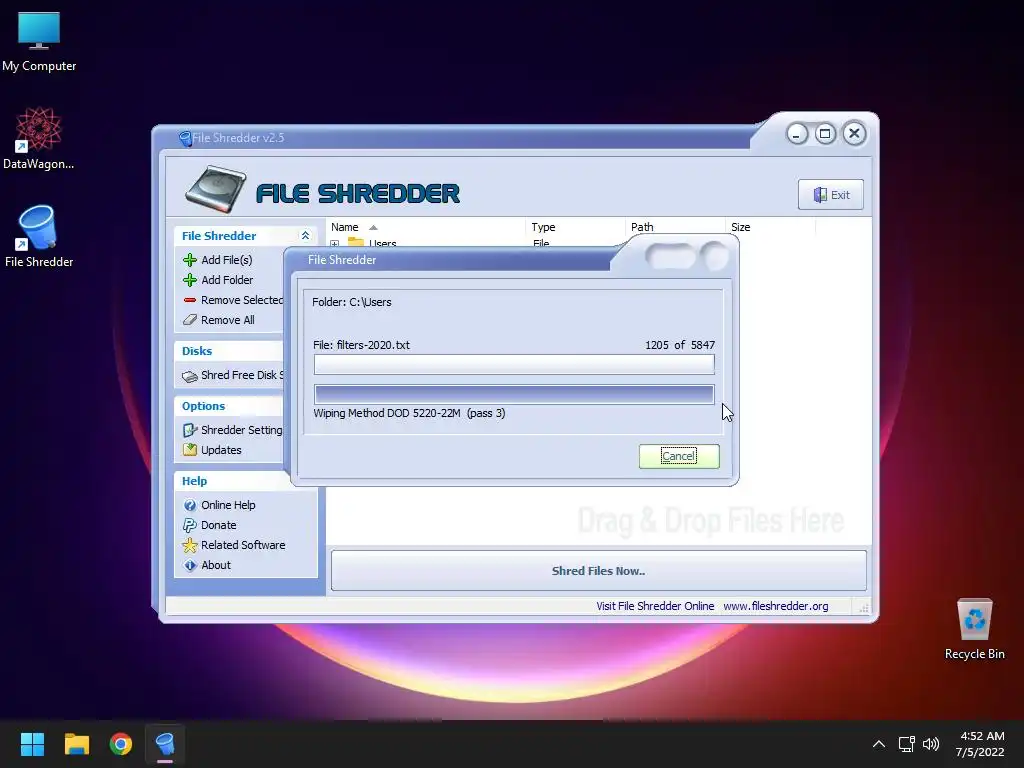Sort the list by Name column

tap(425, 227)
